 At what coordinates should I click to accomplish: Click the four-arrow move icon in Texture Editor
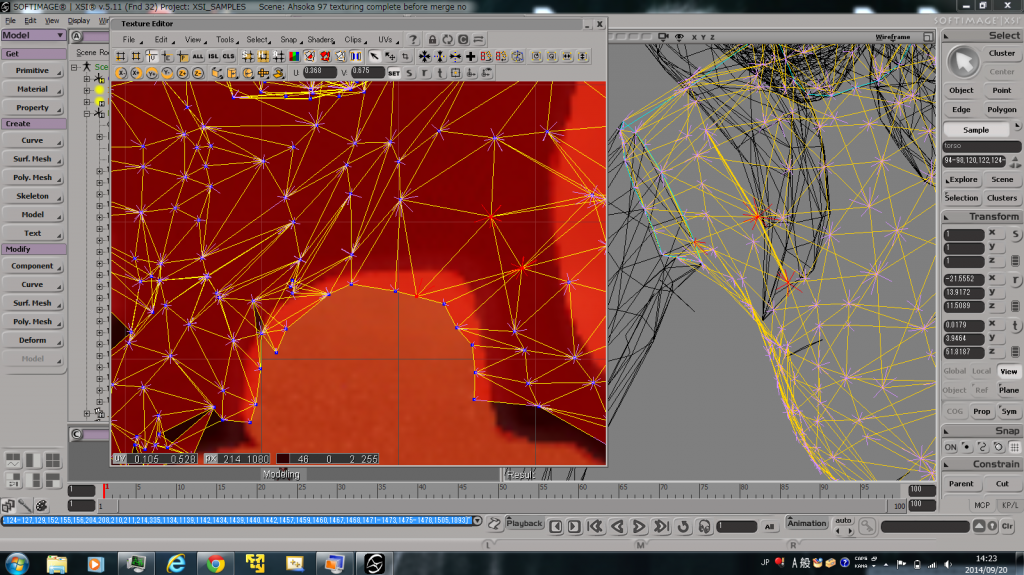[424, 57]
